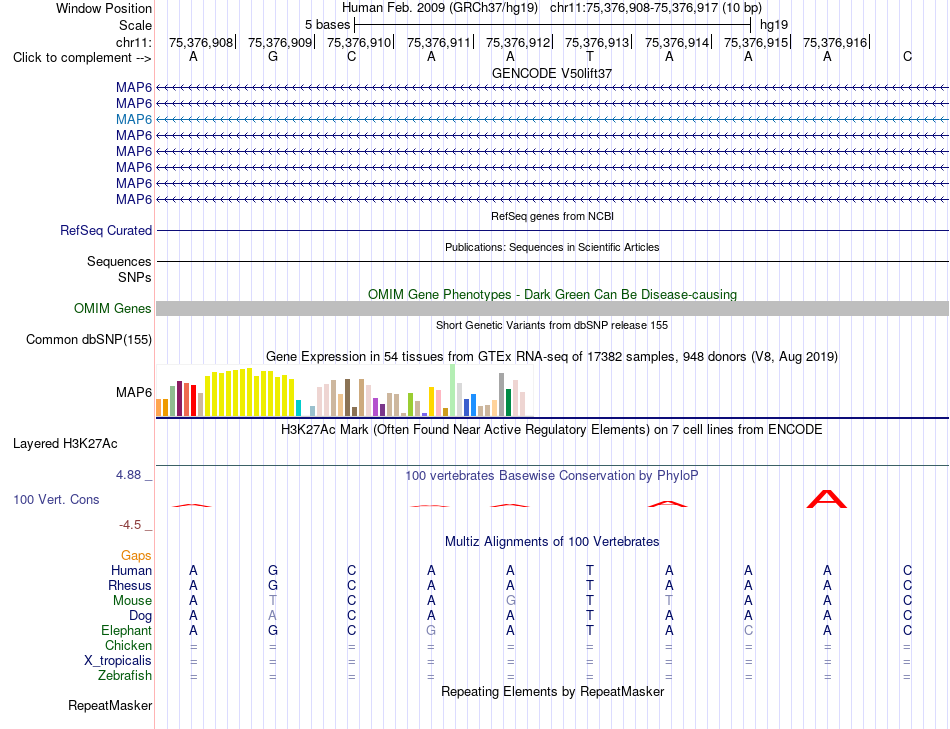Open the RefSeq Curated track label
The image size is (950, 729).
point(106,230)
